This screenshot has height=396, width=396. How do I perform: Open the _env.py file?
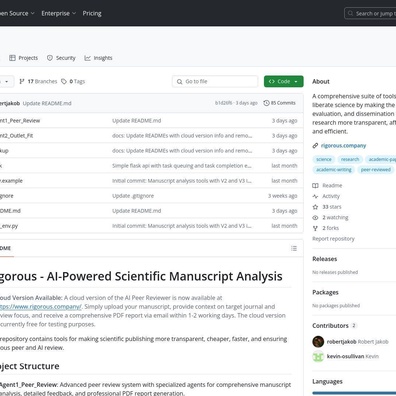click(9, 226)
